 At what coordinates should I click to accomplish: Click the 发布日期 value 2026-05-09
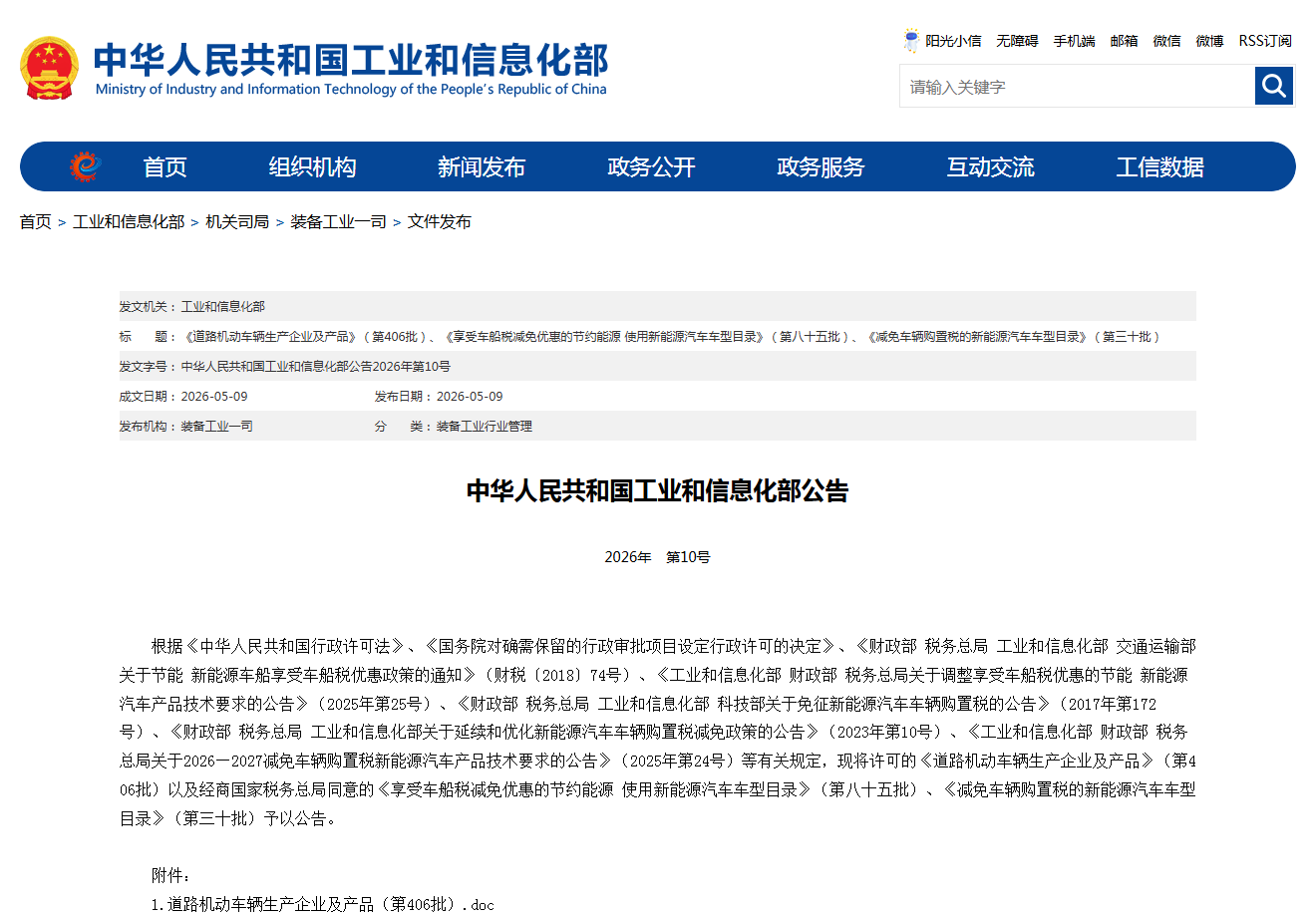coord(470,397)
